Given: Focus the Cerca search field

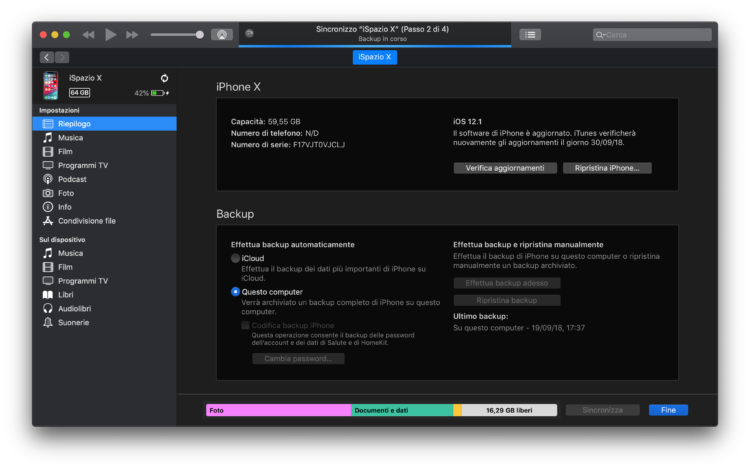Looking at the screenshot, I should [652, 34].
